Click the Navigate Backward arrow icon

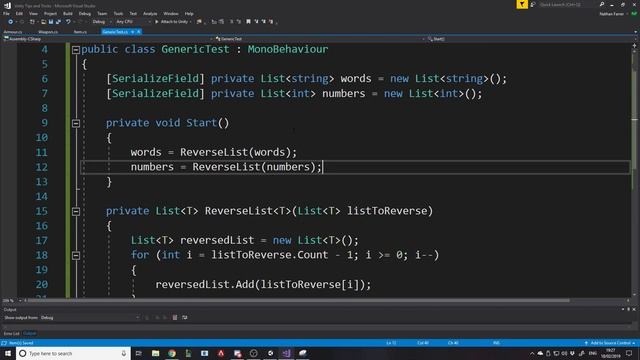[11, 22]
